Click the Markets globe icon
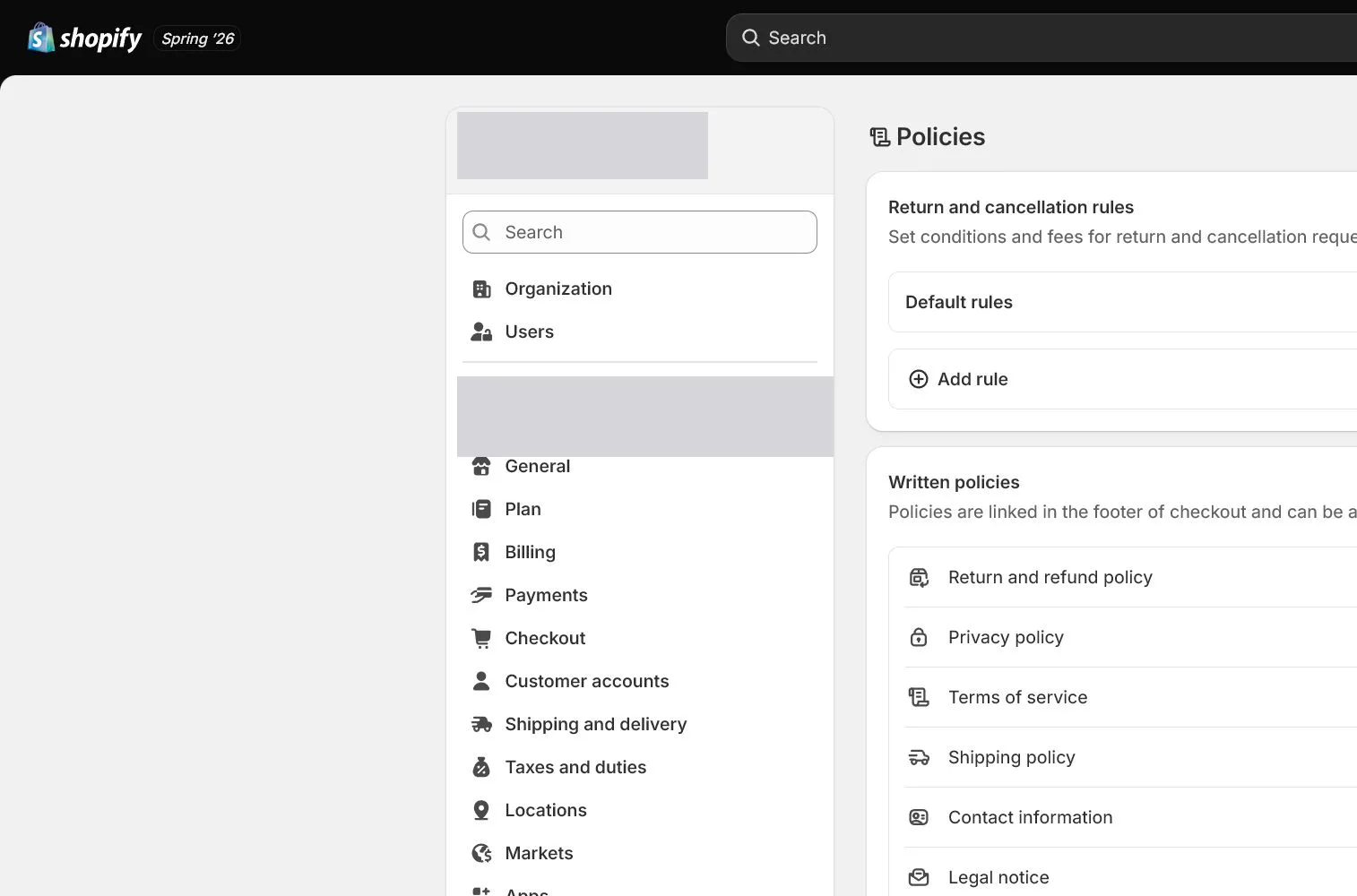Viewport: 1357px width, 896px height. [481, 853]
